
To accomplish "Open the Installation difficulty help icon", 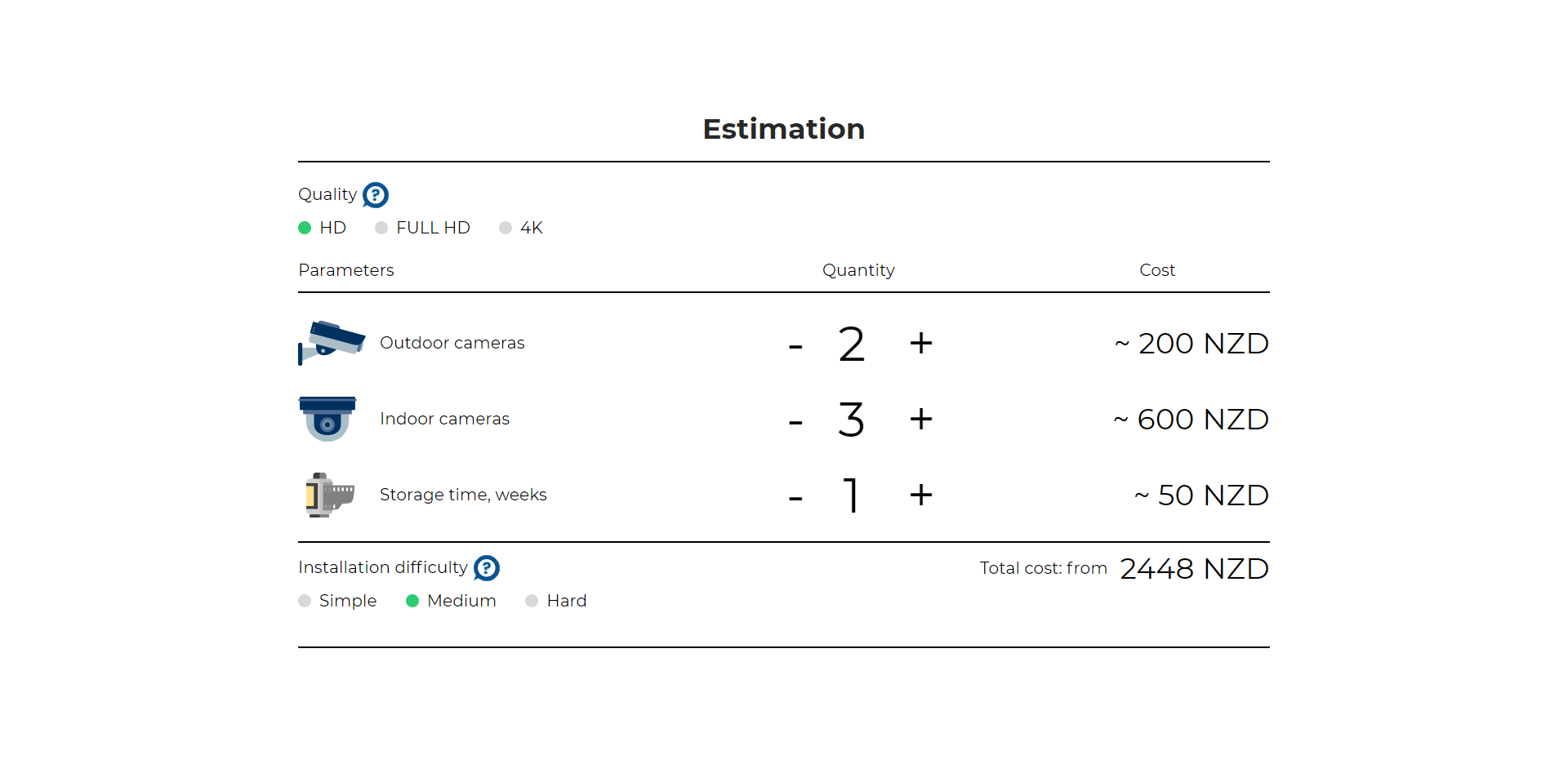I will [487, 568].
